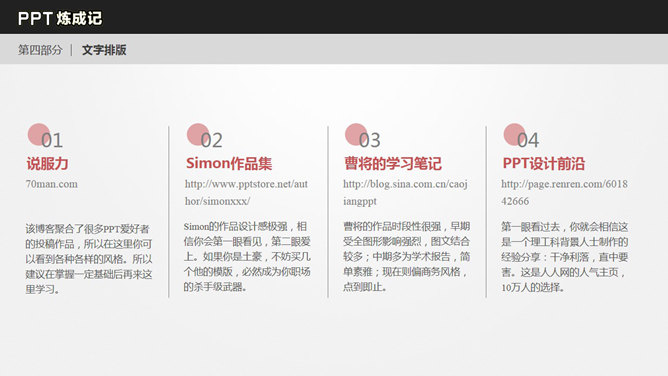Select the red heading 'Simon作品集'

click(229, 164)
